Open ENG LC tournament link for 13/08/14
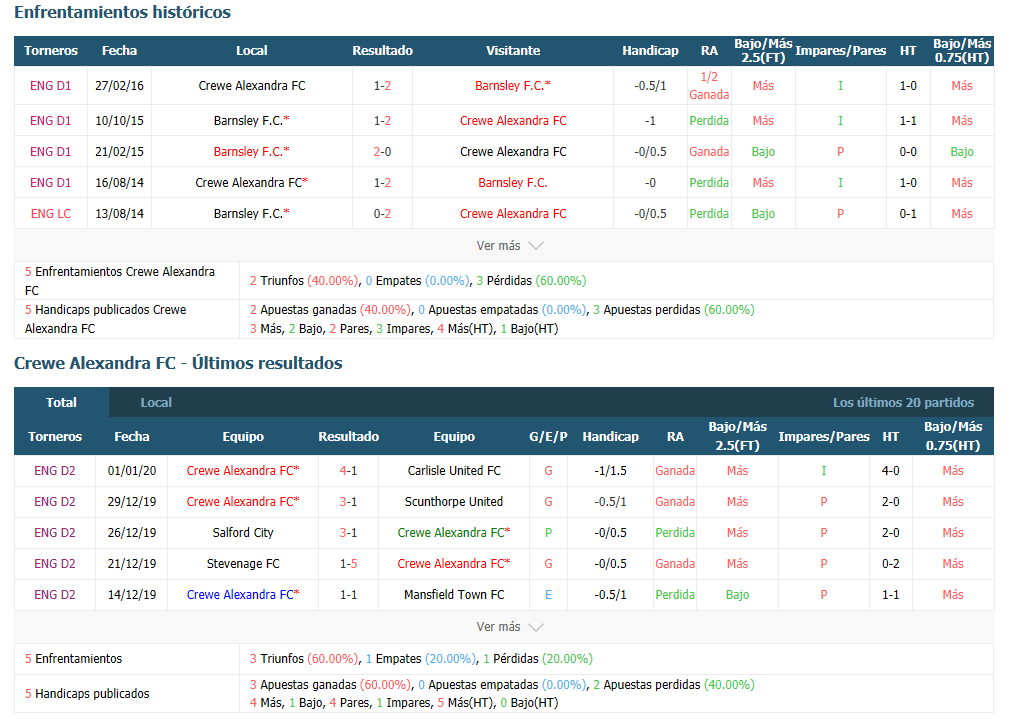Viewport: 1011px width, 719px height. [x=50, y=213]
